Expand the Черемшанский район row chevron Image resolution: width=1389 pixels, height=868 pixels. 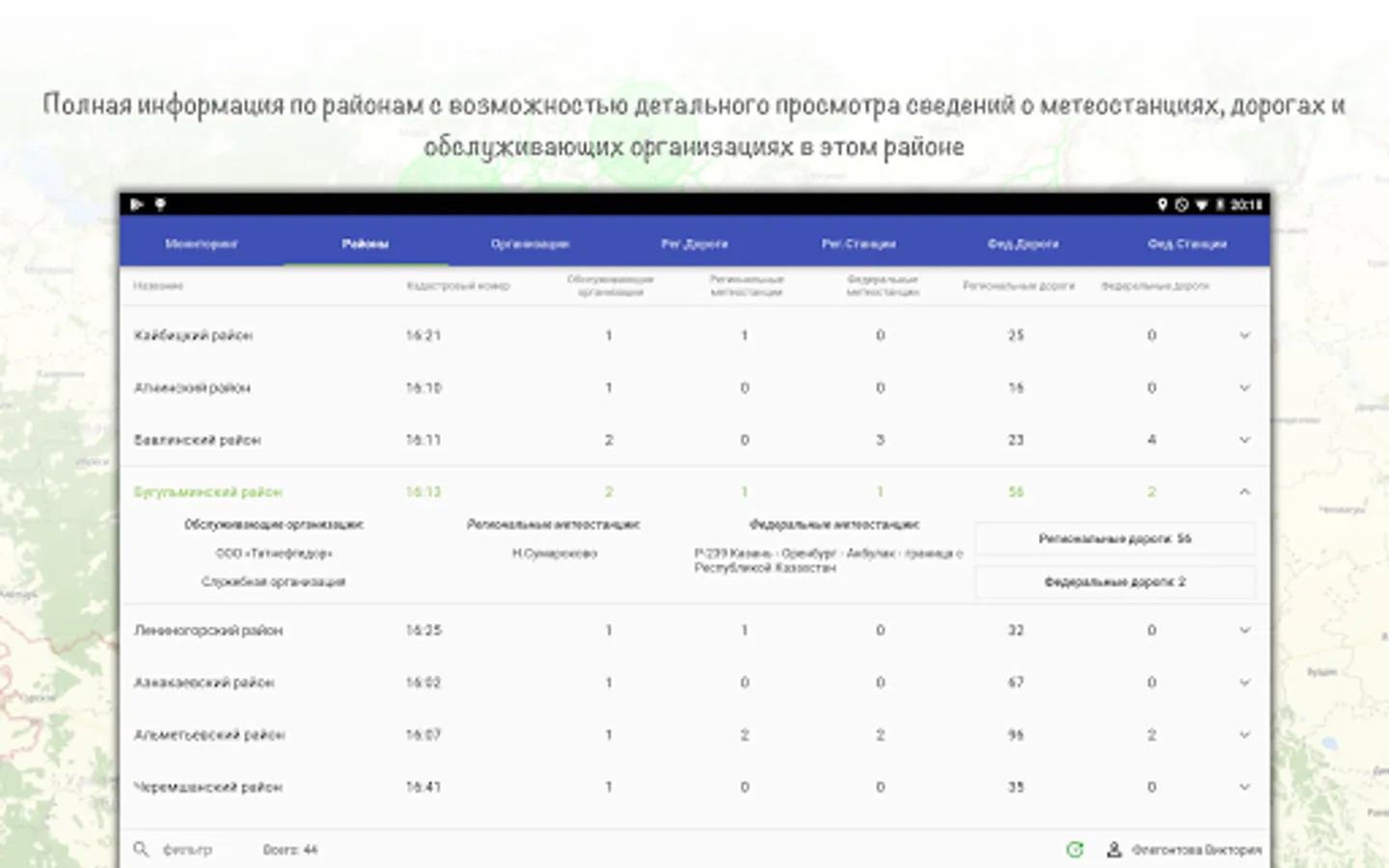1244,787
